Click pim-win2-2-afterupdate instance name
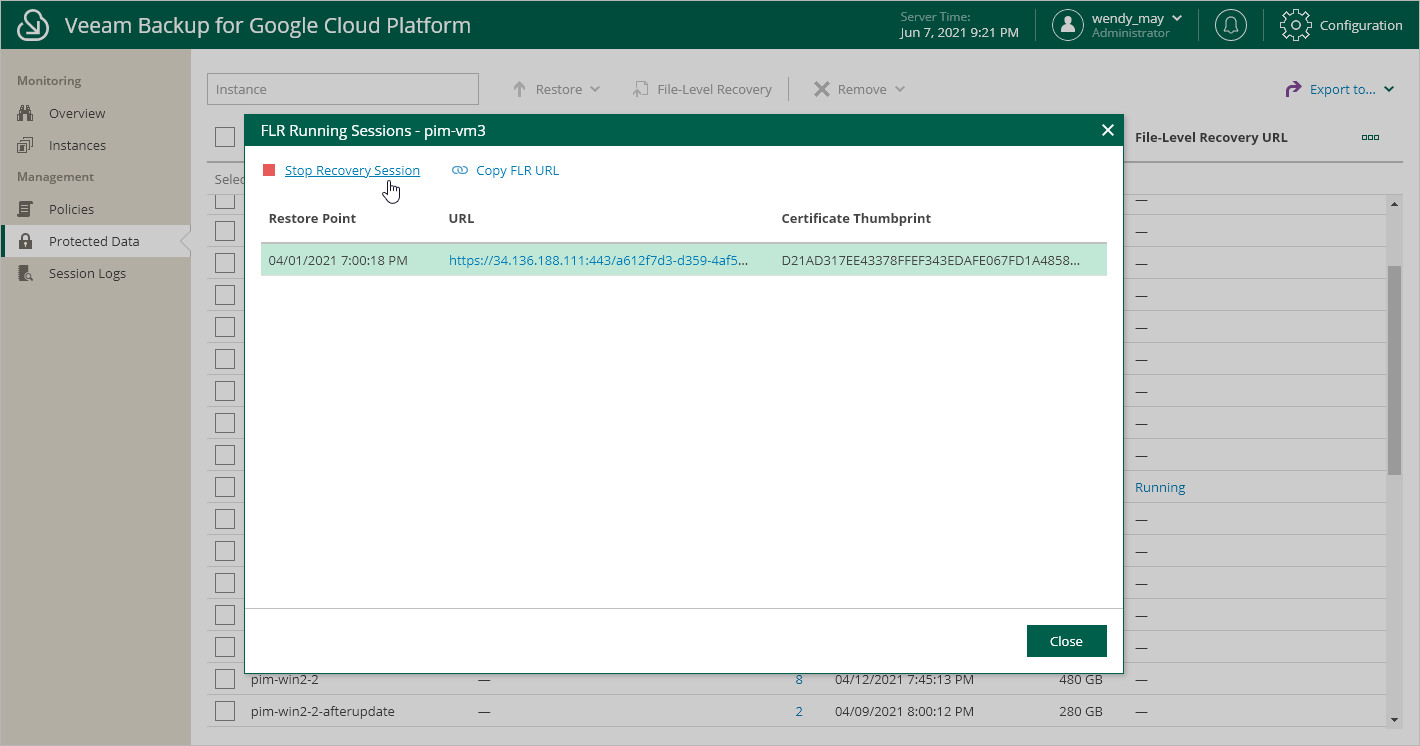This screenshot has height=746, width=1420. [322, 711]
